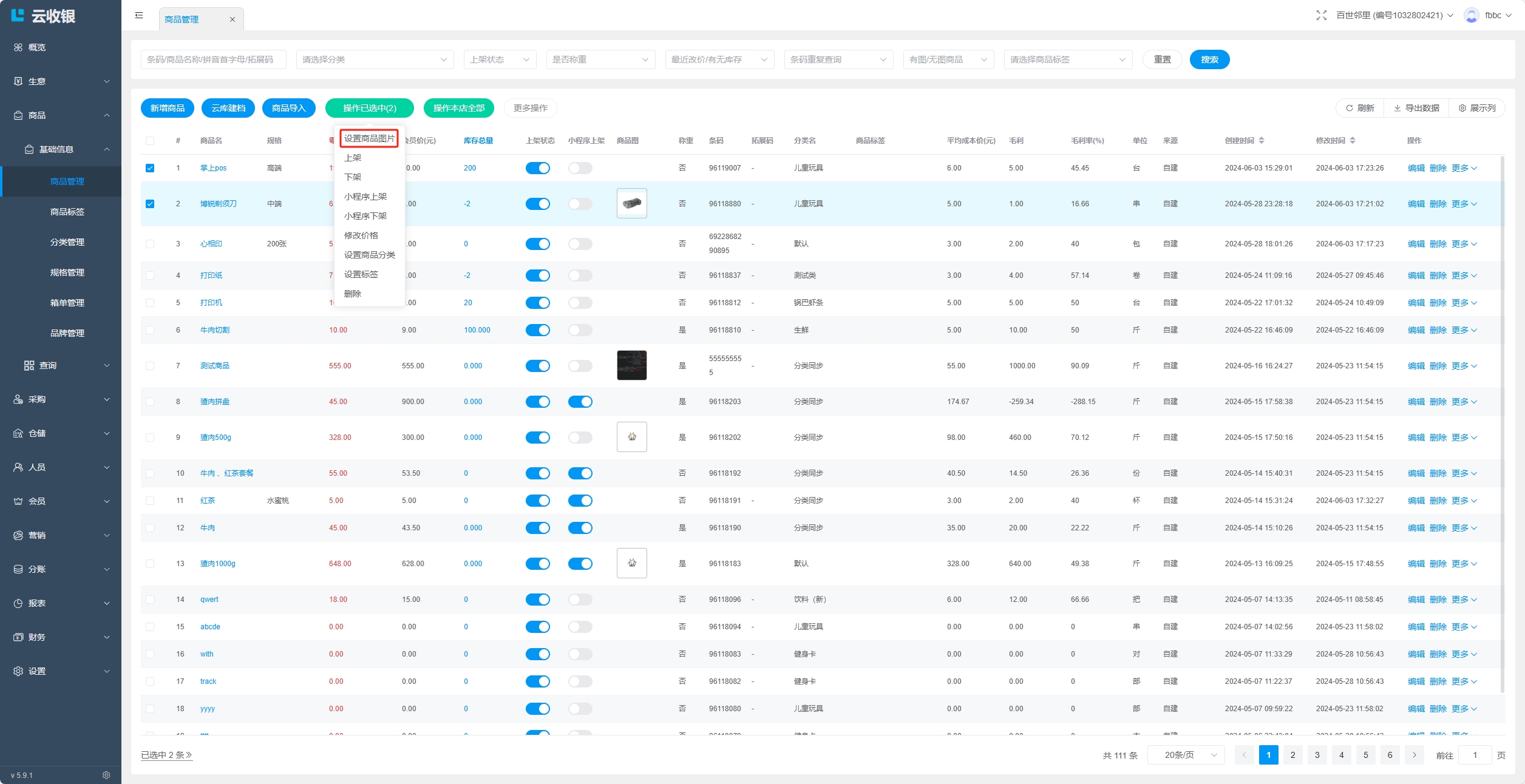
Task: Click the fullscreen expand icon
Action: [1321, 16]
